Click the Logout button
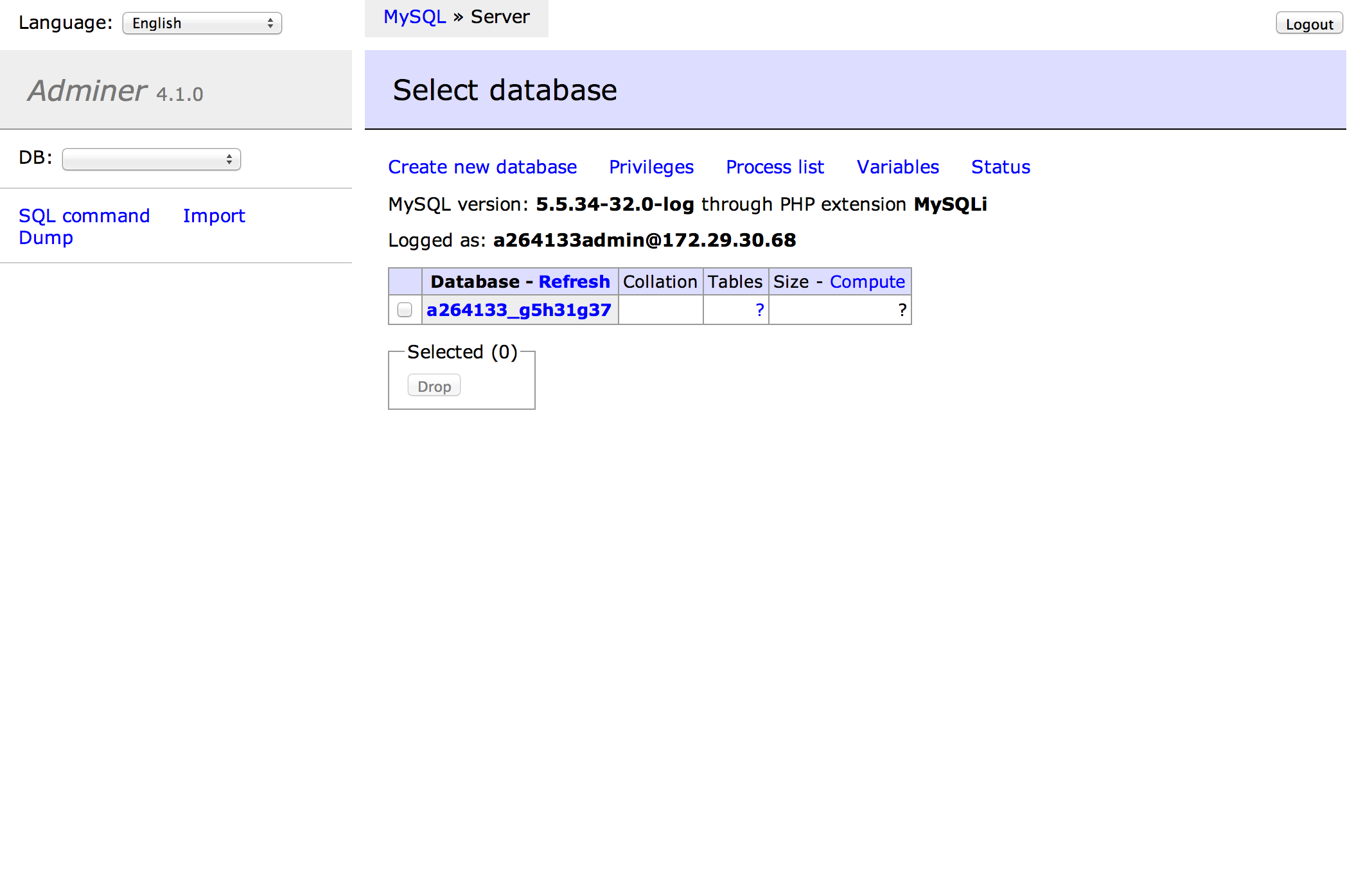The width and height of the screenshot is (1372, 889). [x=1308, y=24]
